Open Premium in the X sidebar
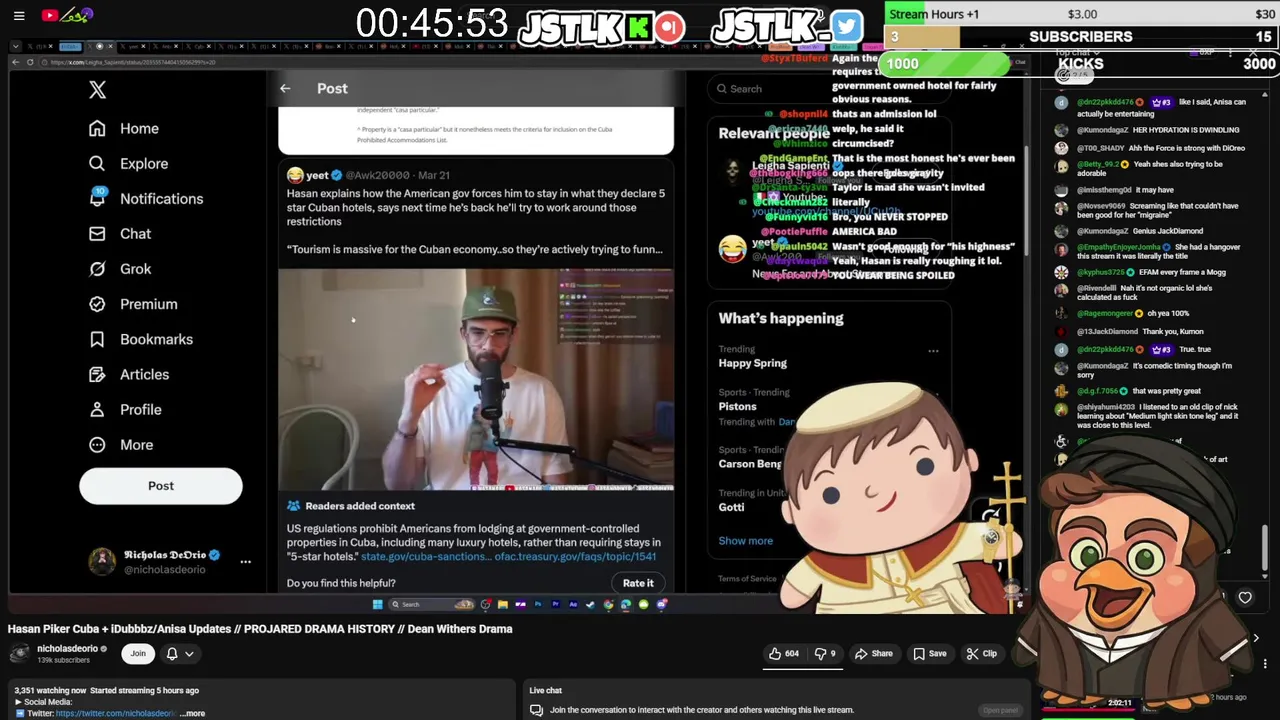 pyautogui.click(x=133, y=304)
